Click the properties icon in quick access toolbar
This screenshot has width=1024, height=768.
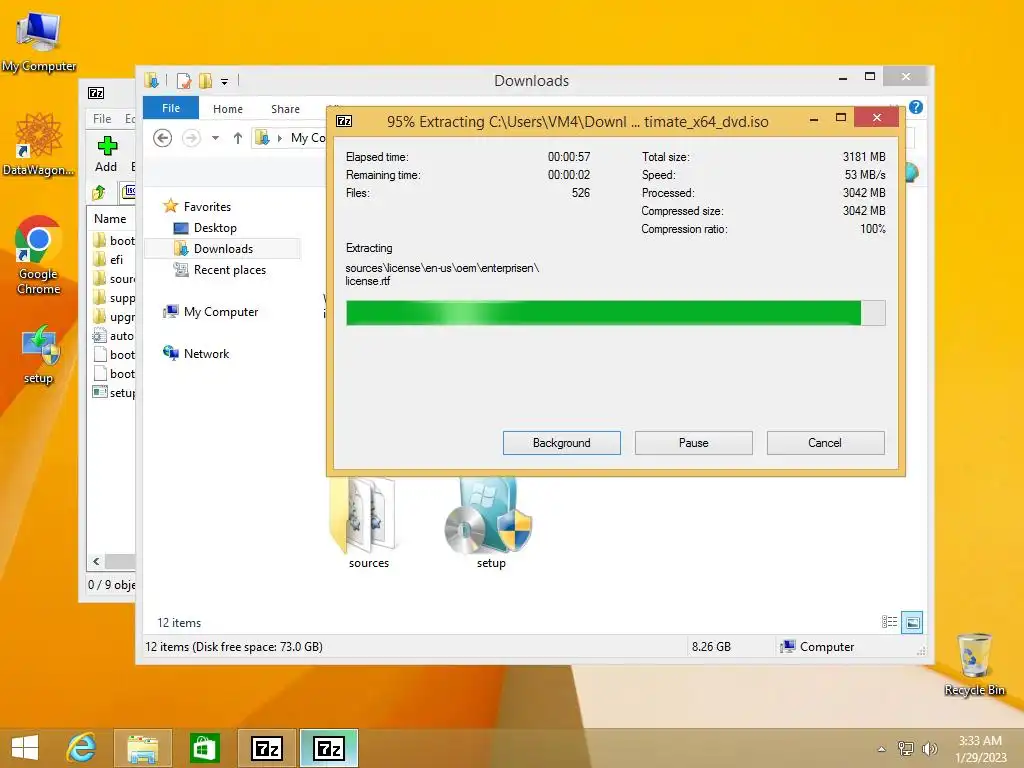point(184,81)
